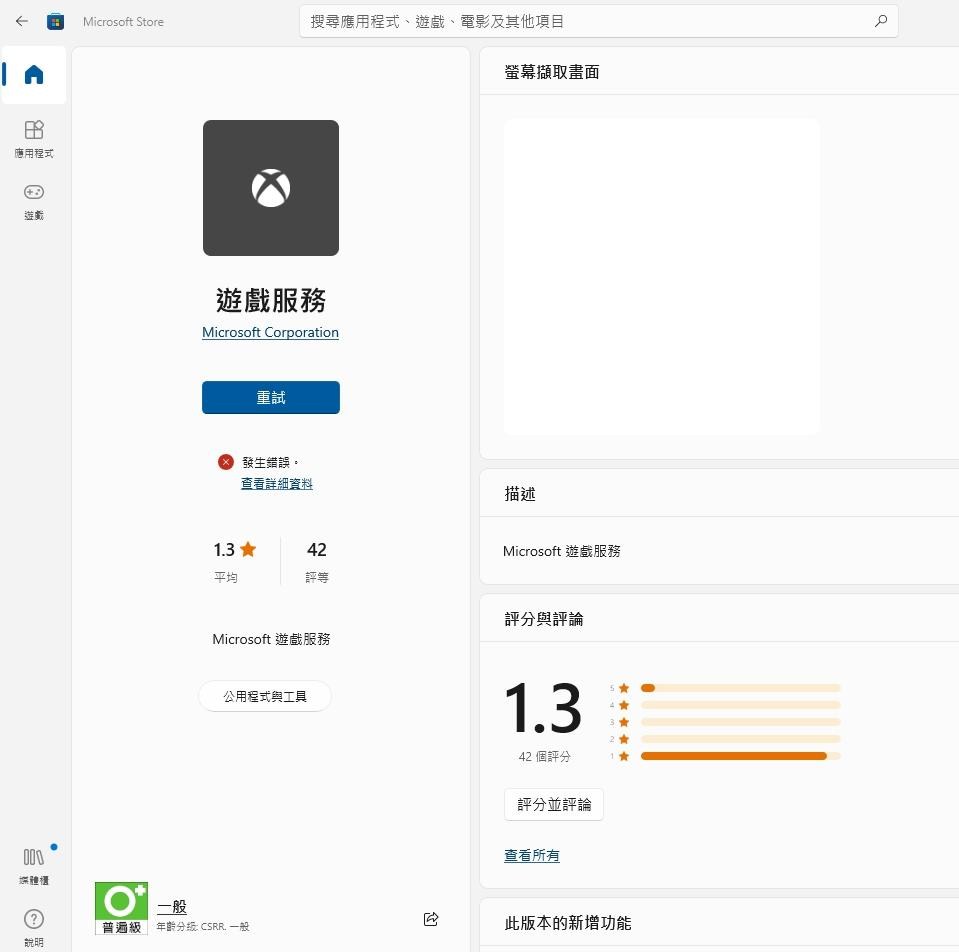Screen dimensions: 959x952
Task: Click the Microsoft Store logo icon
Action: 56,21
